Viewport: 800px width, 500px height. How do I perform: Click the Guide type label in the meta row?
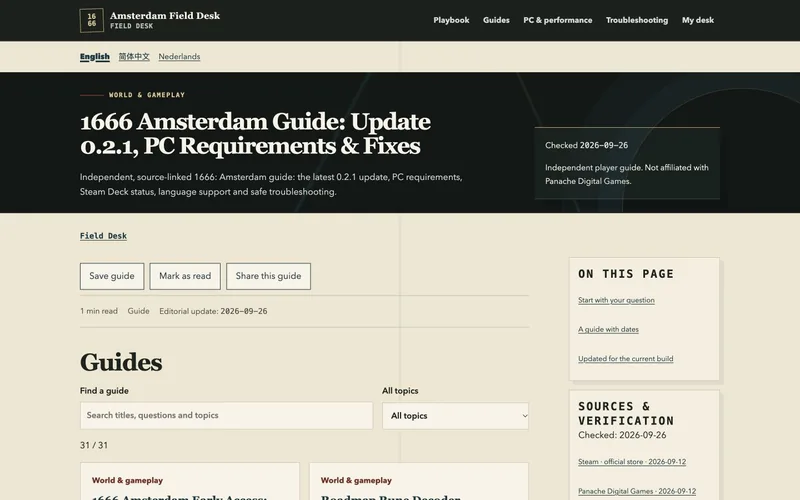[138, 311]
